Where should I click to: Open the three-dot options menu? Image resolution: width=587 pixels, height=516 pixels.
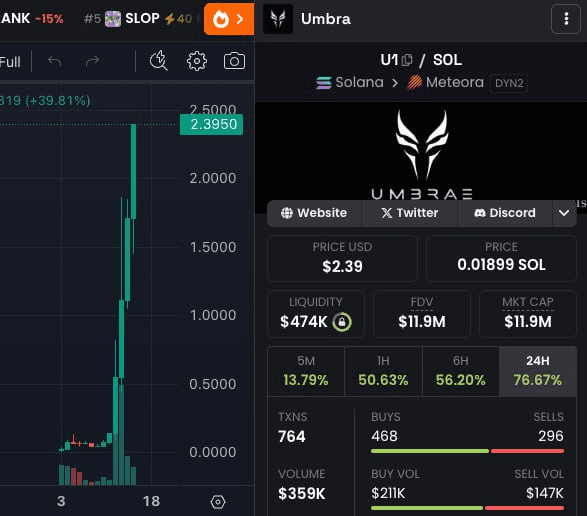566,19
